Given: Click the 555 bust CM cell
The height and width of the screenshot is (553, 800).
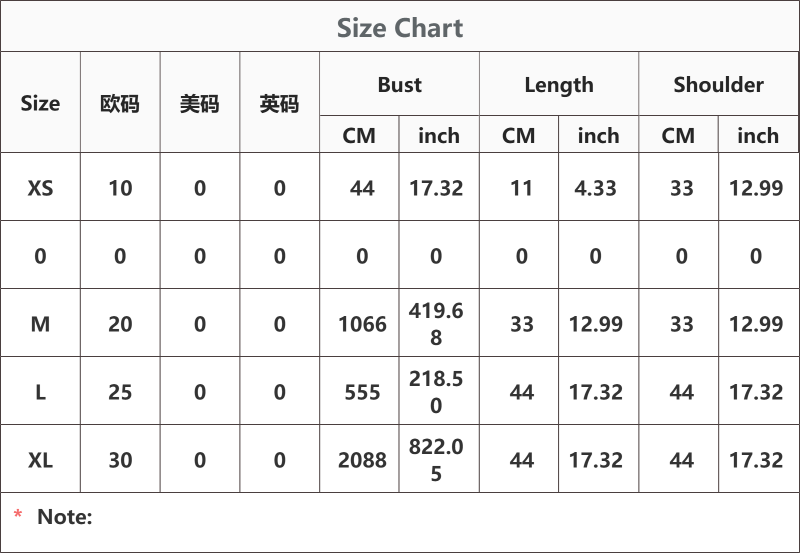Looking at the screenshot, I should tap(362, 392).
